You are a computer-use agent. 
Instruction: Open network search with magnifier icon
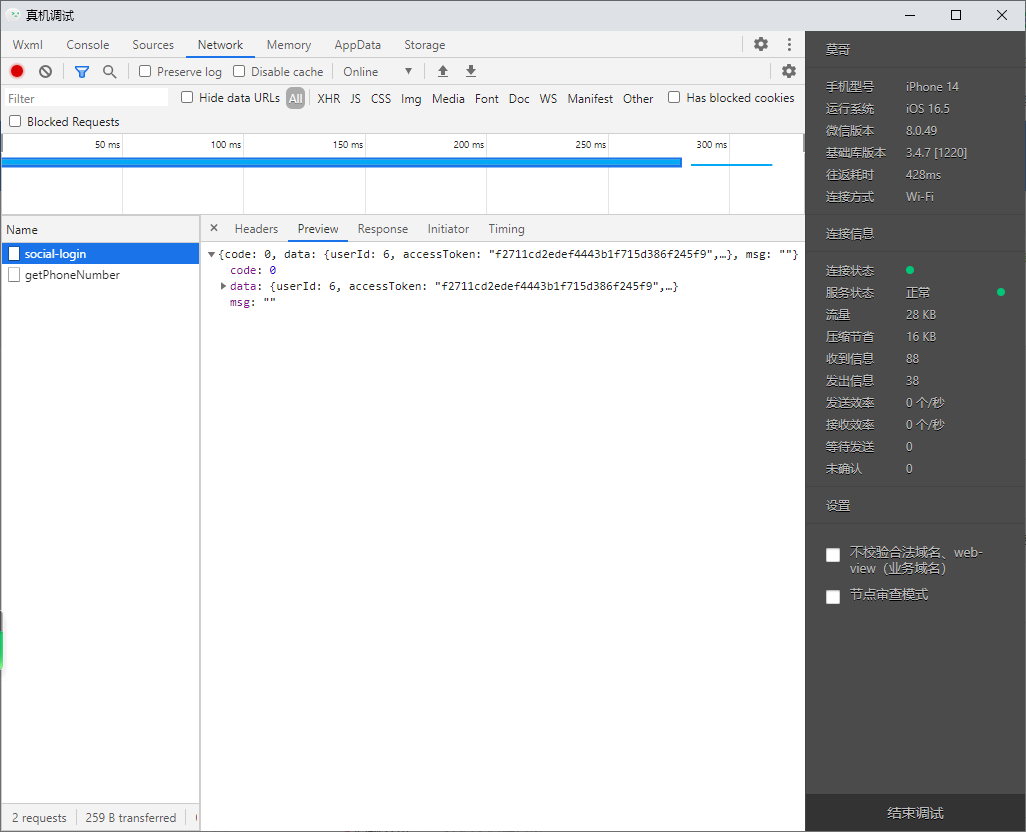pyautogui.click(x=109, y=71)
